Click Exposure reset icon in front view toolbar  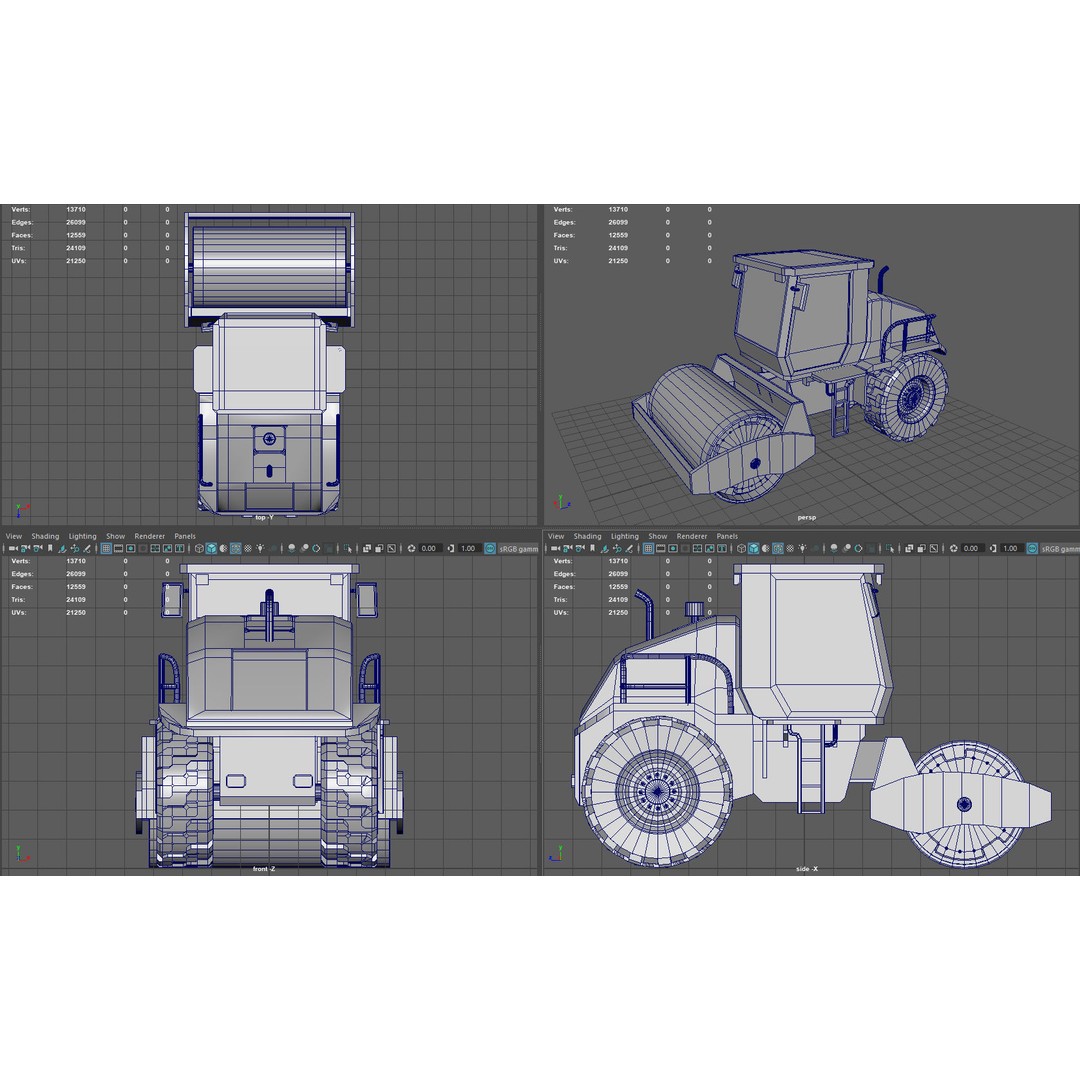tap(411, 548)
